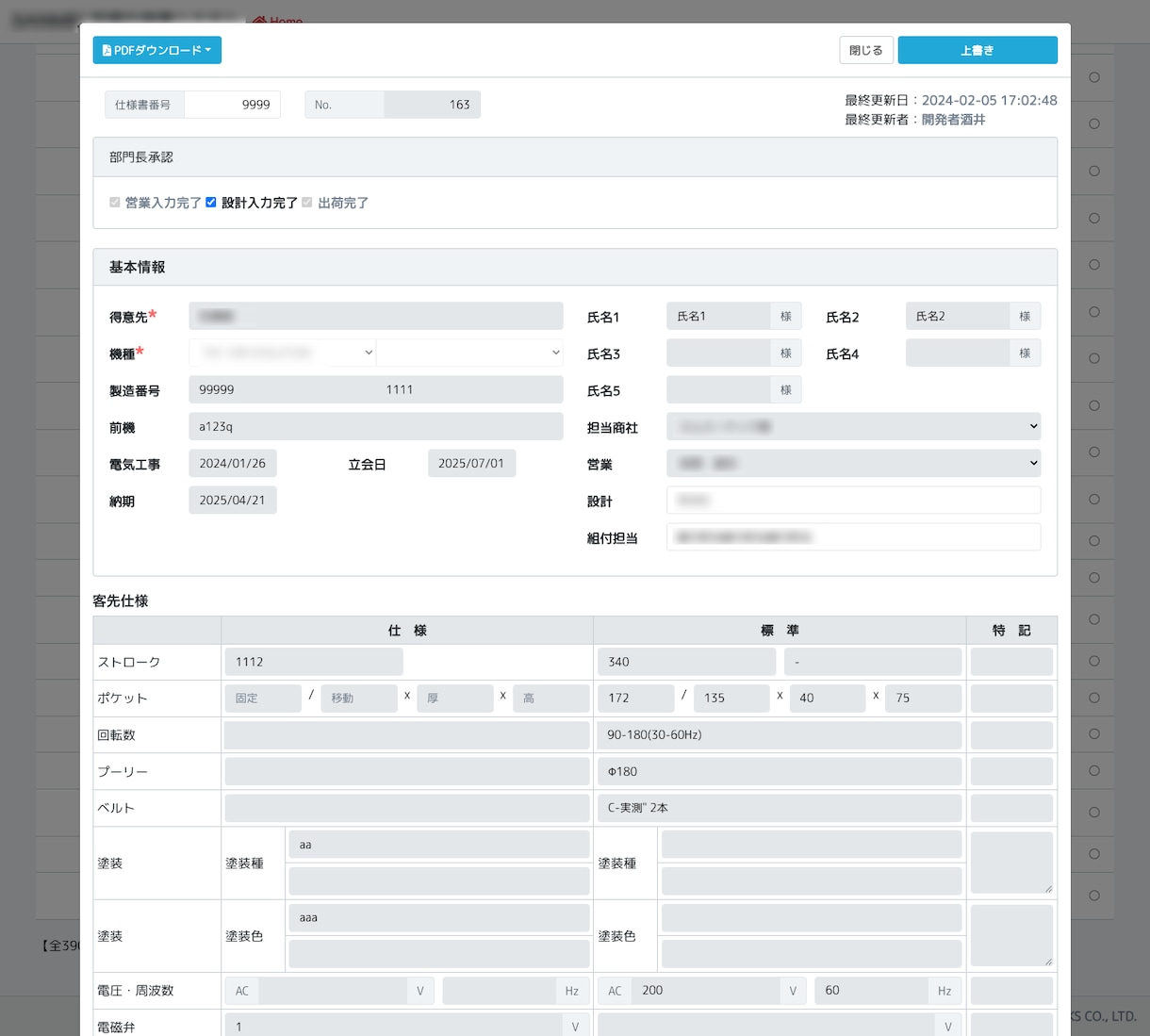Click the 組付担当 input field
The width and height of the screenshot is (1150, 1036).
tap(854, 536)
